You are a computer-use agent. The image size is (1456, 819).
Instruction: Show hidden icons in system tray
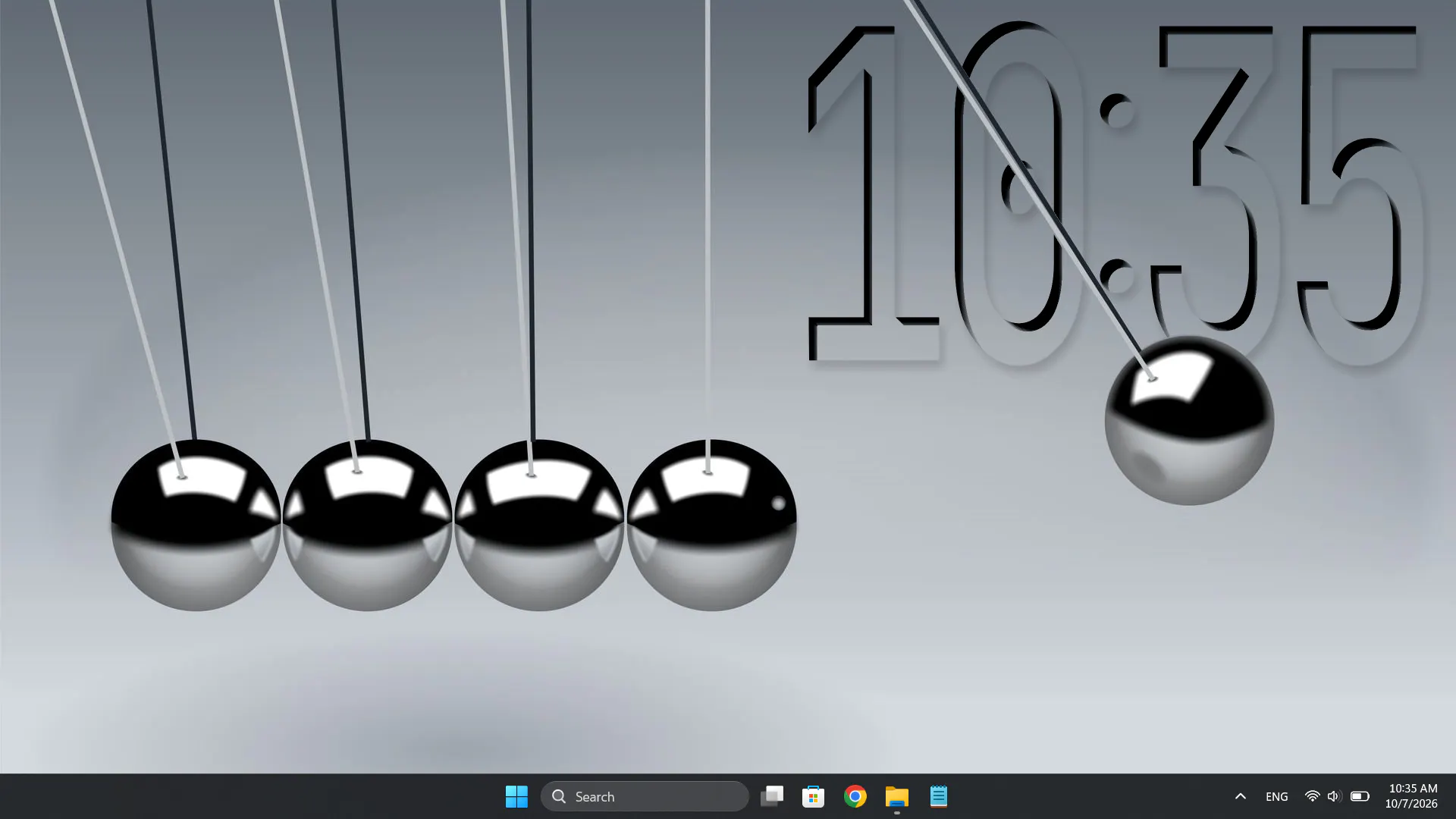tap(1241, 796)
